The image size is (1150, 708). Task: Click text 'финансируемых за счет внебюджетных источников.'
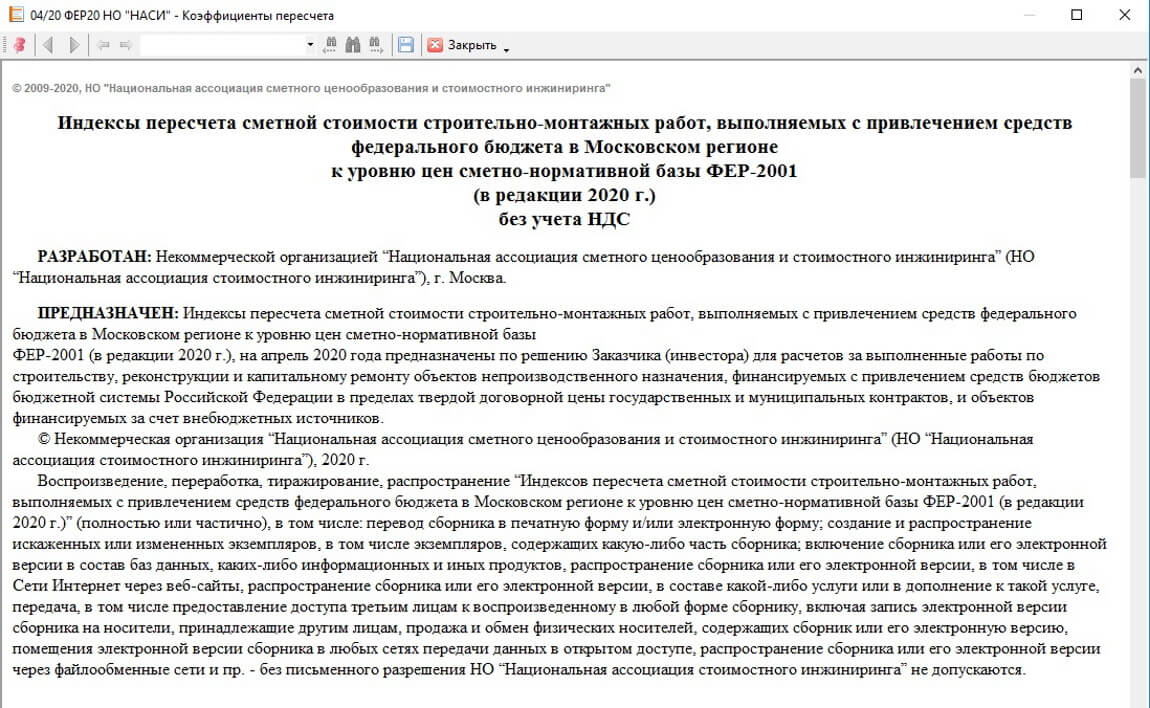198,418
